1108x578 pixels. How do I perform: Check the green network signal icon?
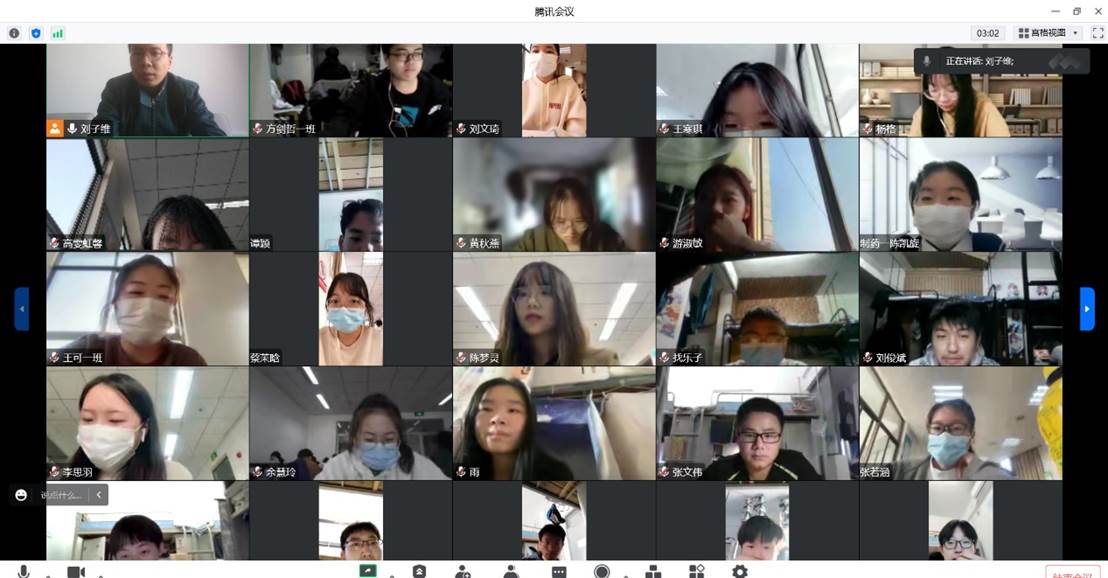click(x=58, y=33)
